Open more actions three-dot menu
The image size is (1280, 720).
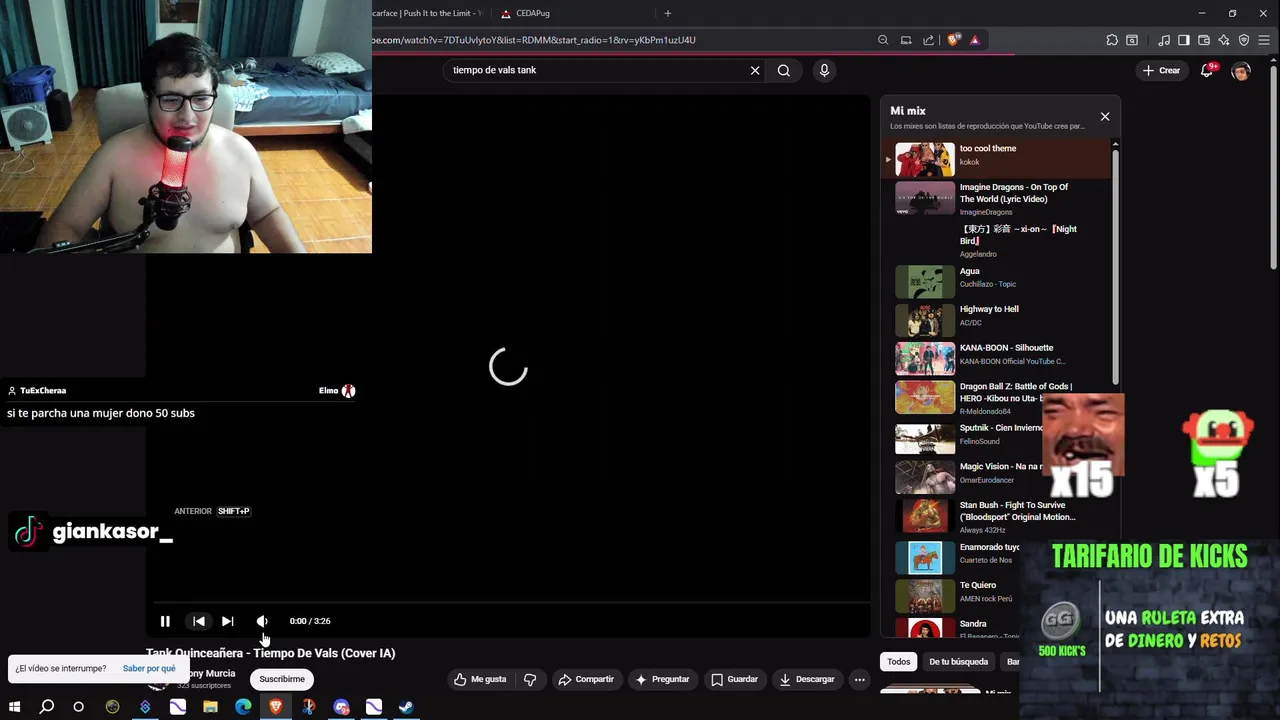[x=859, y=679]
